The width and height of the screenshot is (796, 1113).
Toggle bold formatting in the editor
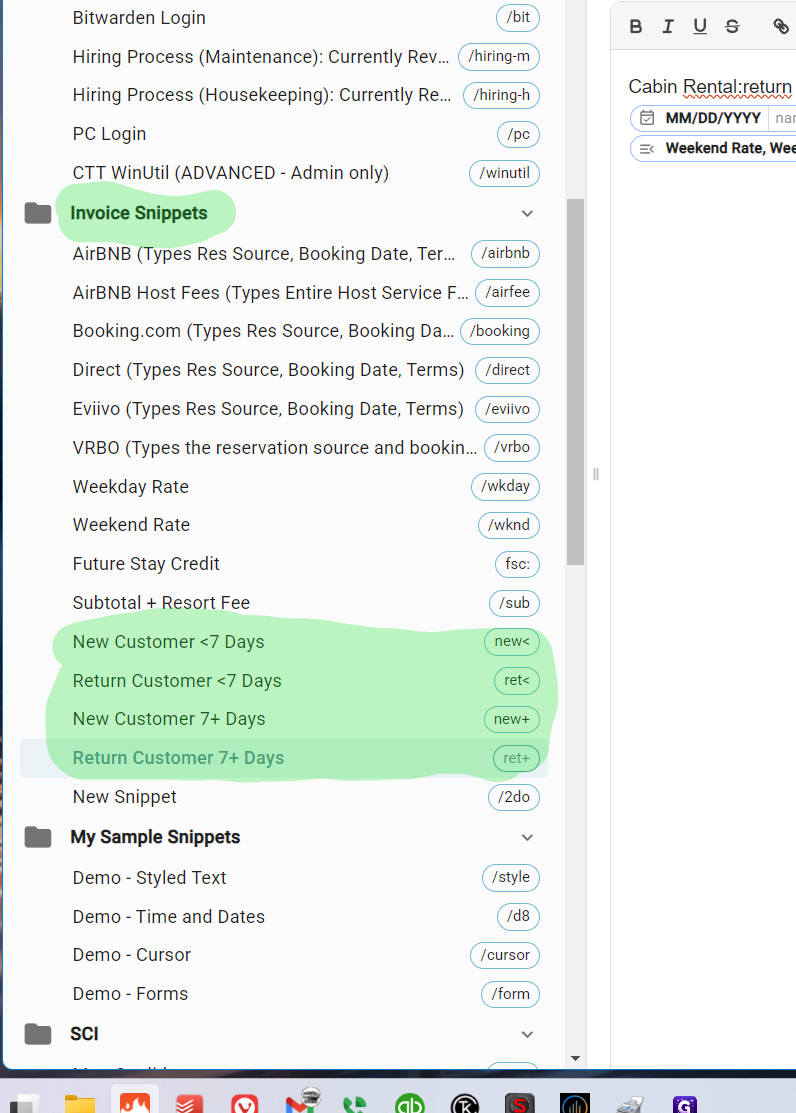(636, 27)
